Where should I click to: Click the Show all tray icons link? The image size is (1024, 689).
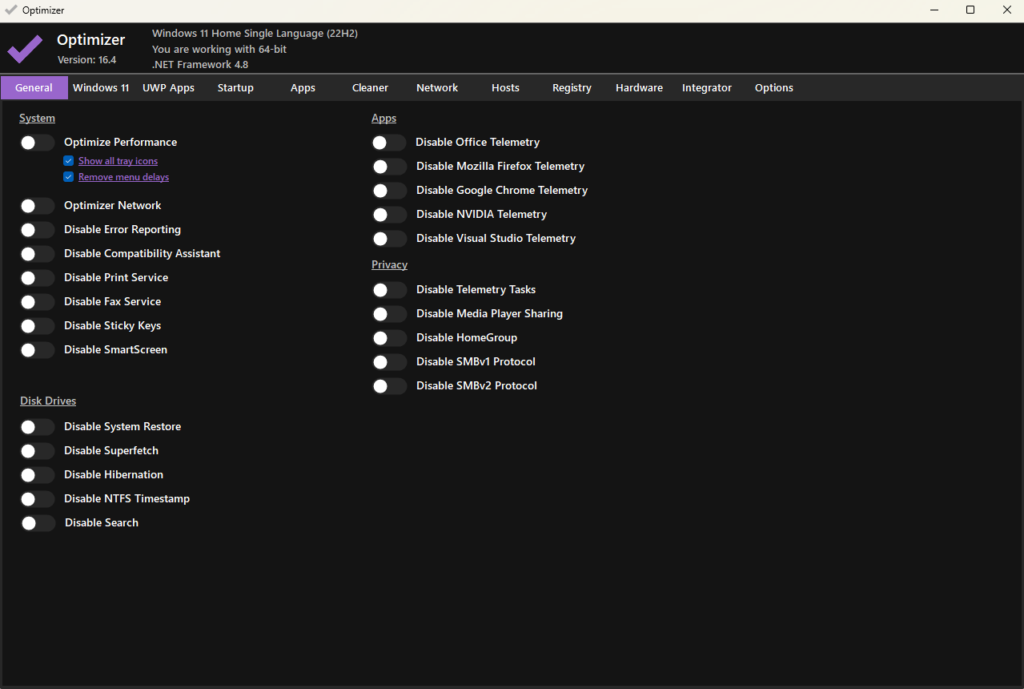118,161
